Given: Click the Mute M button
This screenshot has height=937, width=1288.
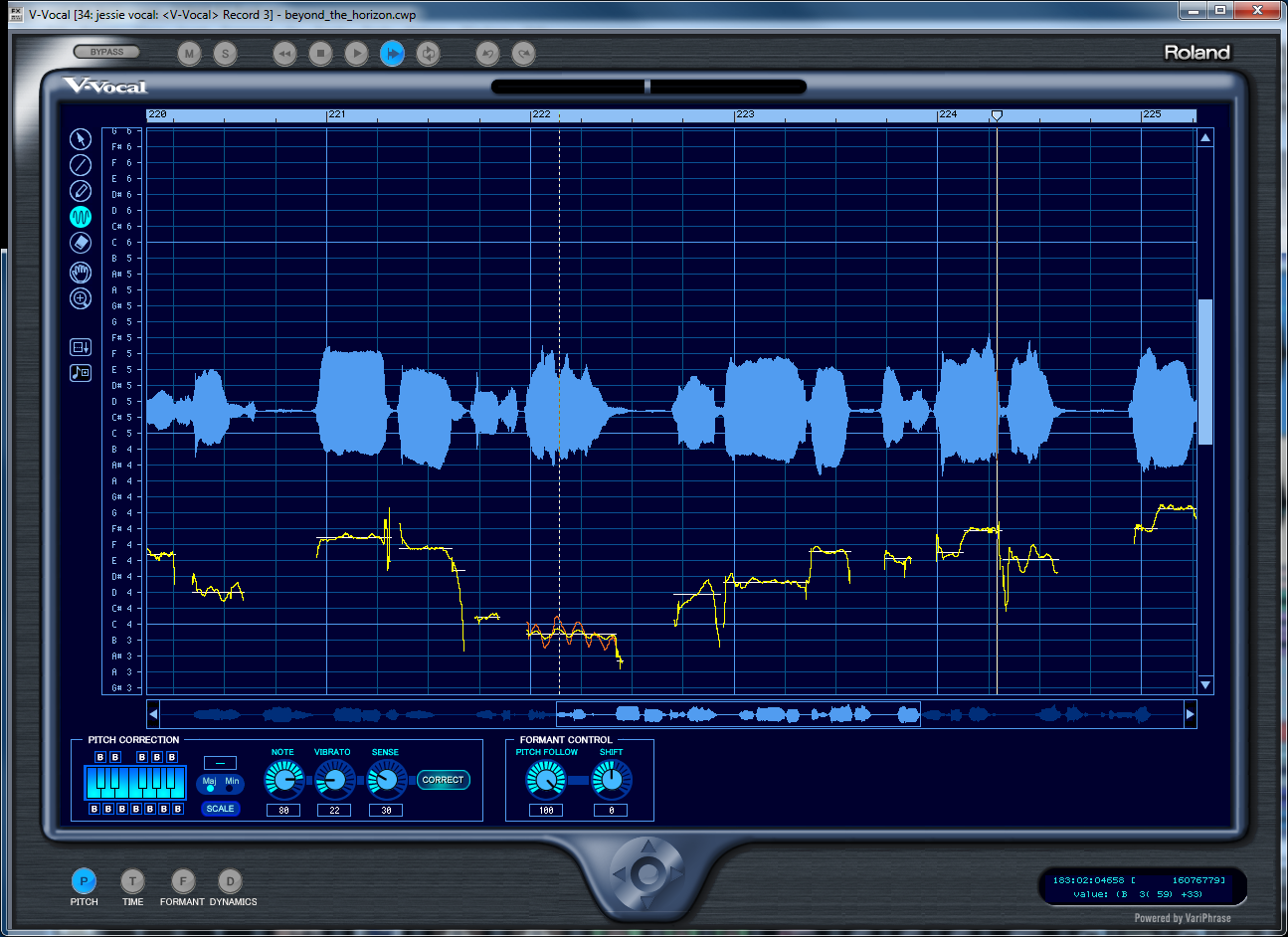Looking at the screenshot, I should coord(189,54).
